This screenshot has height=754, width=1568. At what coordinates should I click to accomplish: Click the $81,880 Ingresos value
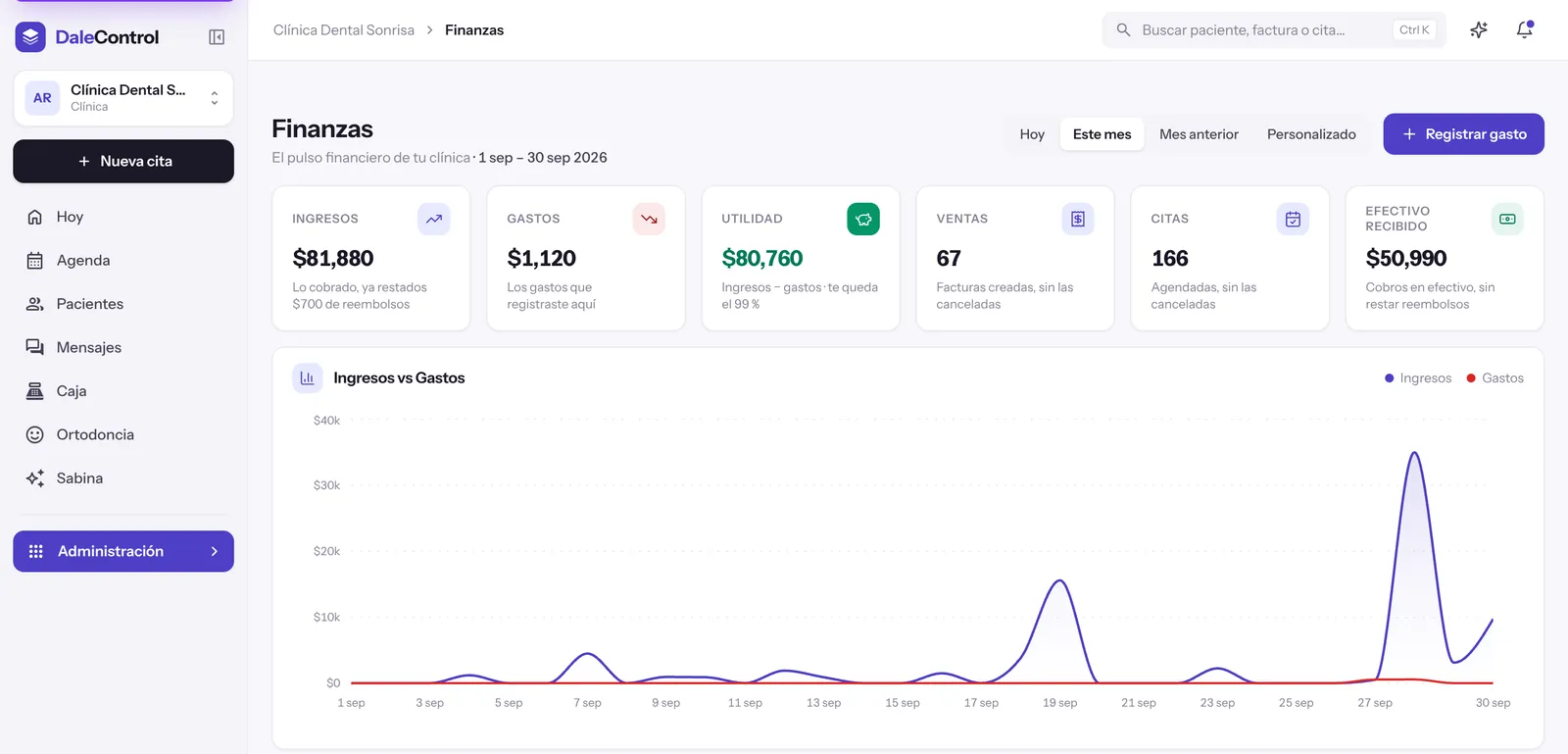(333, 259)
